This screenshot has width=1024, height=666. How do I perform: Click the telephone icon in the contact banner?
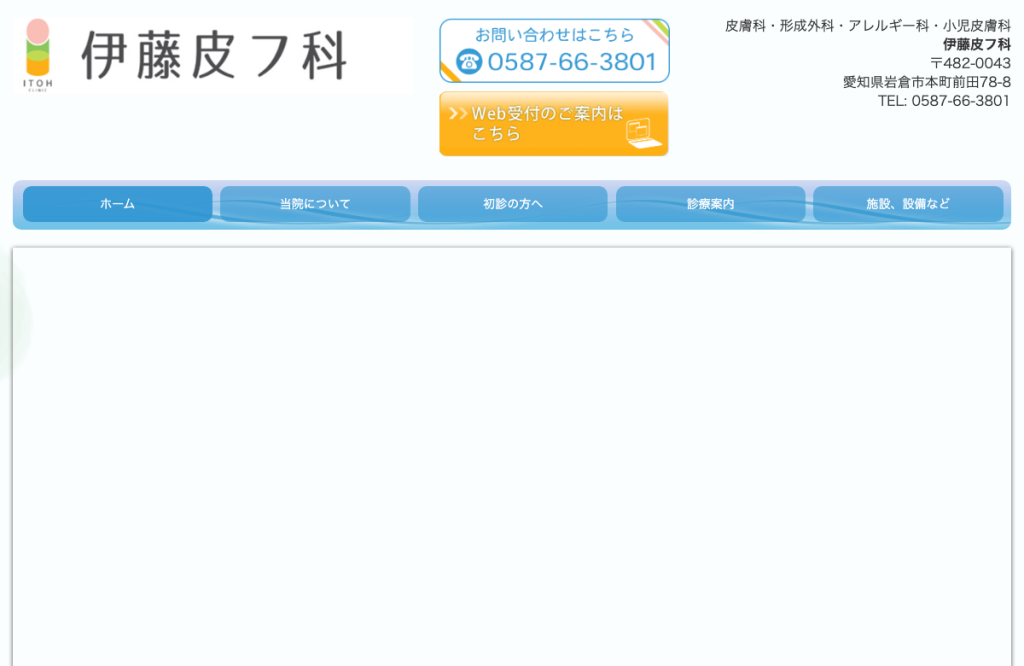469,62
